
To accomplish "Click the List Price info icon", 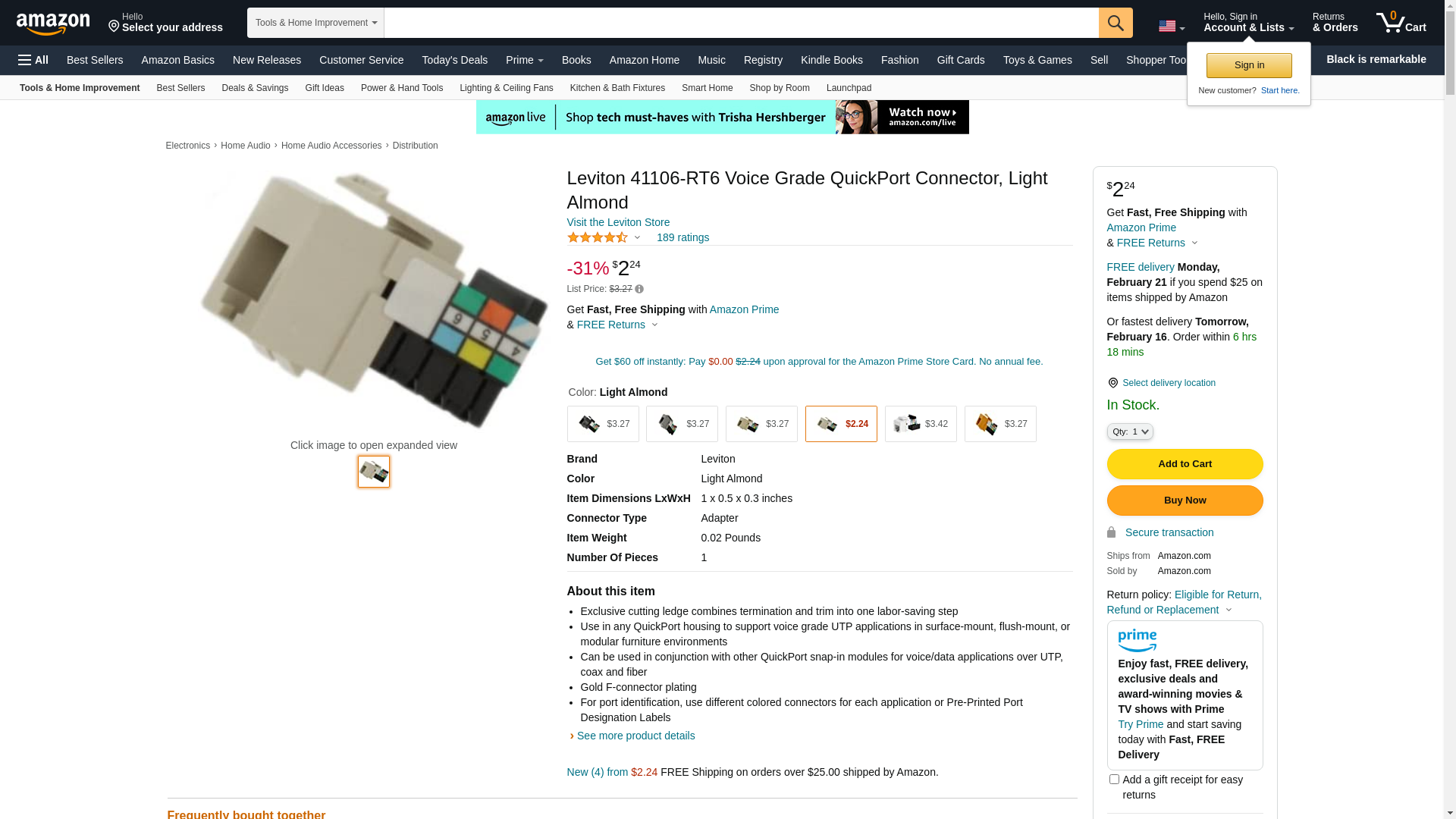I will click(x=639, y=289).
